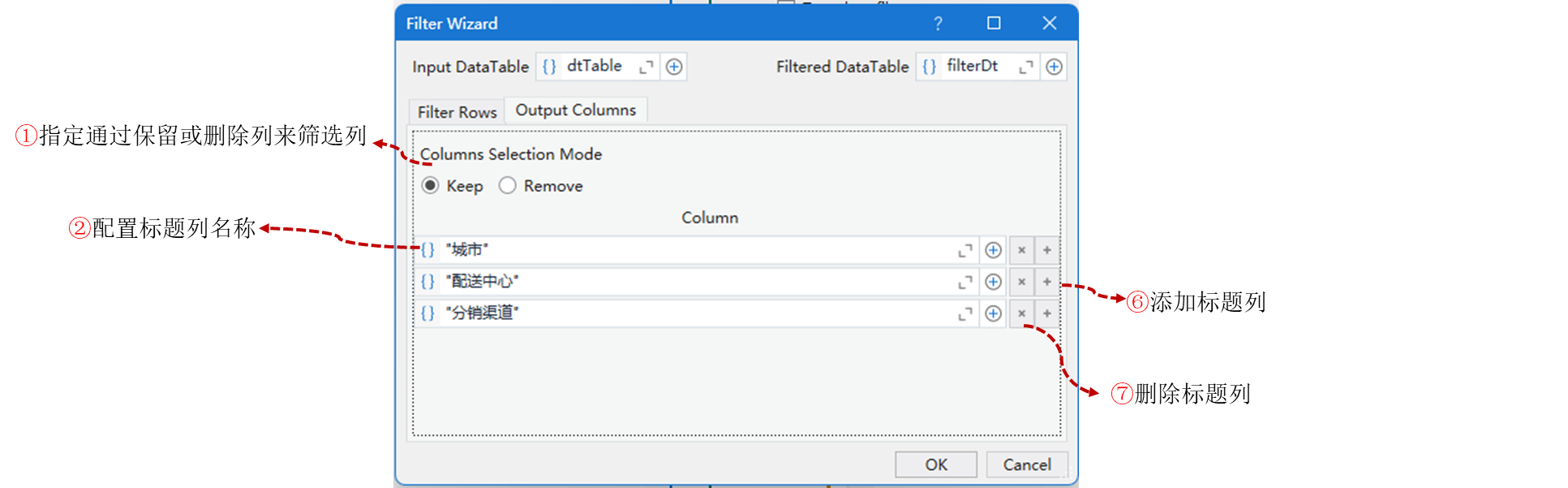This screenshot has height=488, width=1568.
Task: Click the braces icon beside filterDt
Action: click(x=930, y=67)
